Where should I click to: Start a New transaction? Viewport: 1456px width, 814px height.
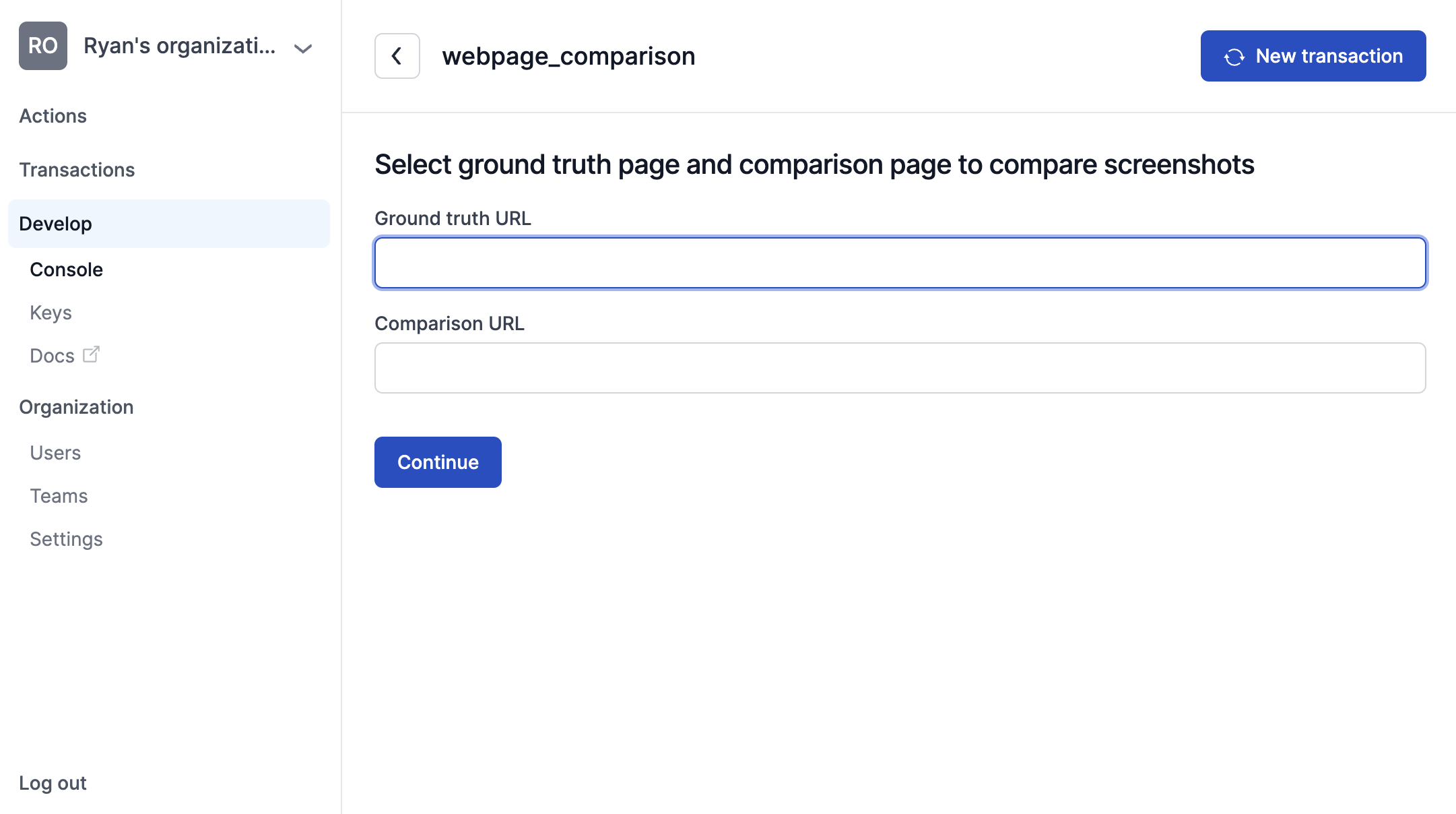[1313, 56]
